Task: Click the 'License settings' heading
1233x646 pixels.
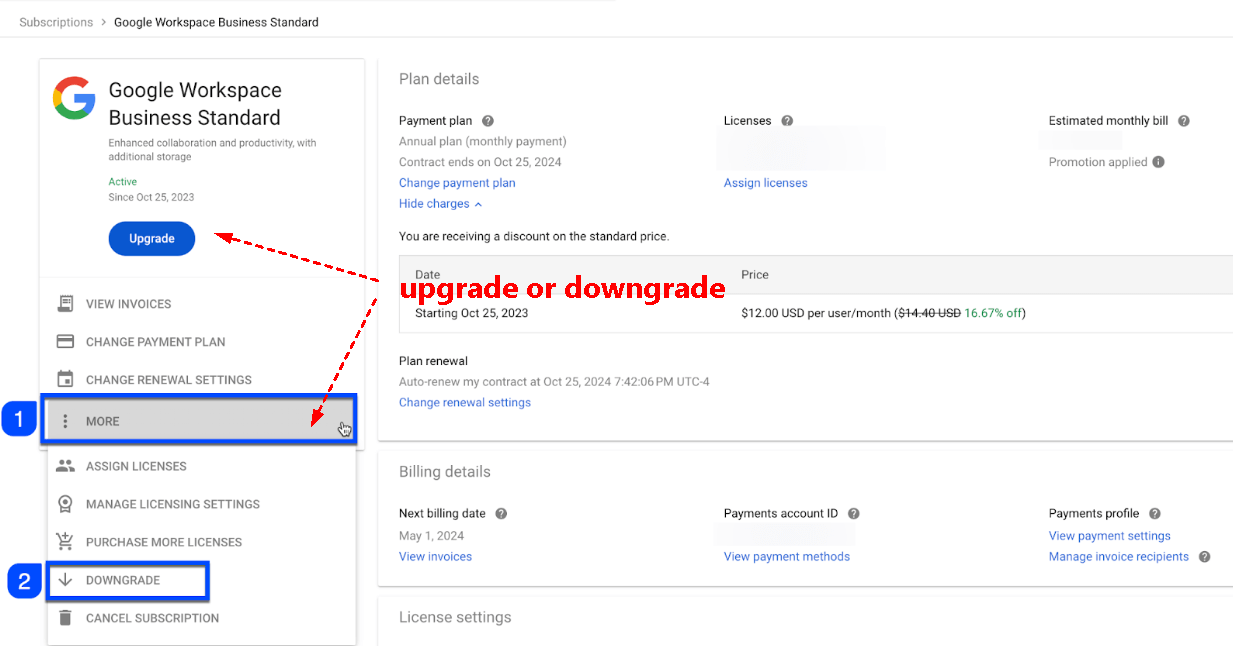Action: pos(455,617)
